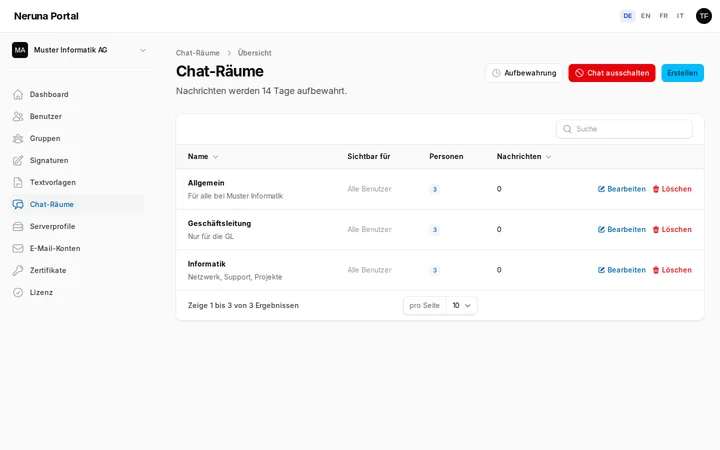The image size is (720, 450).
Task: Click the Personen badge in Geschäftsleitung row
Action: [434, 230]
